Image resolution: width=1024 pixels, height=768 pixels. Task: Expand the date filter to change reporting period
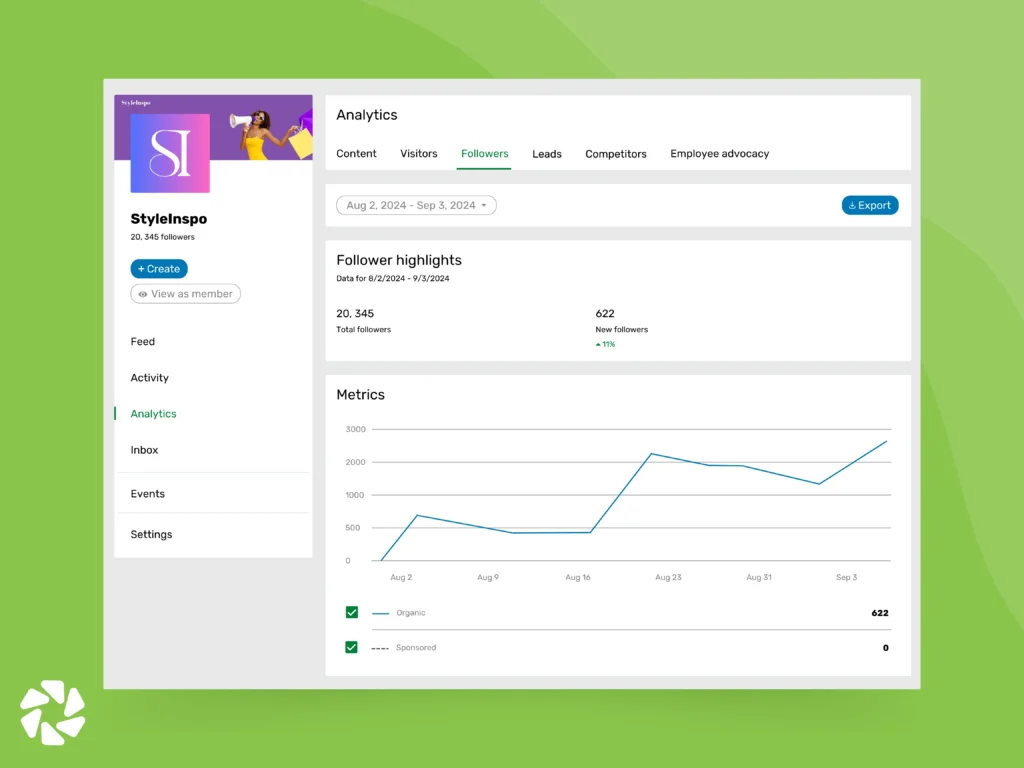coord(415,204)
